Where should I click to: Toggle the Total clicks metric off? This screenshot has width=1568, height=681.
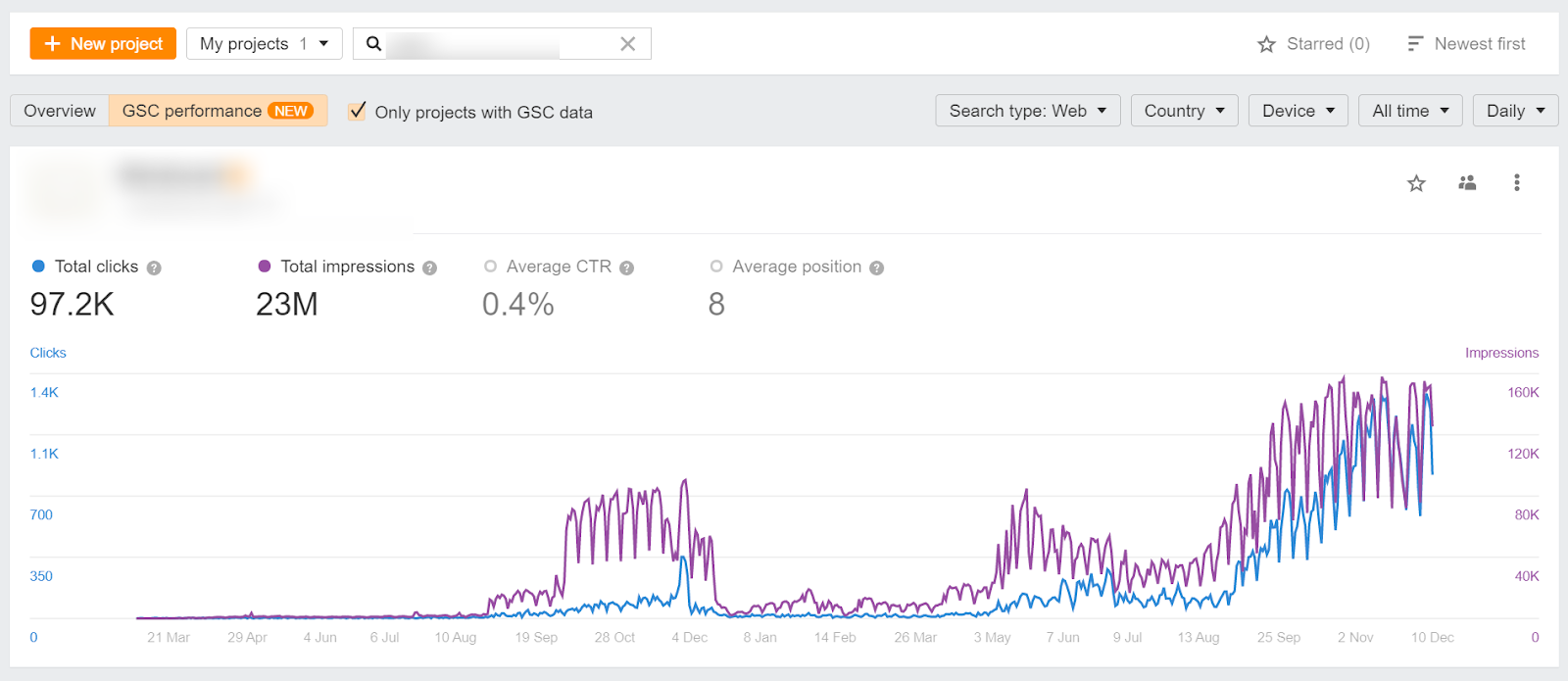[39, 267]
